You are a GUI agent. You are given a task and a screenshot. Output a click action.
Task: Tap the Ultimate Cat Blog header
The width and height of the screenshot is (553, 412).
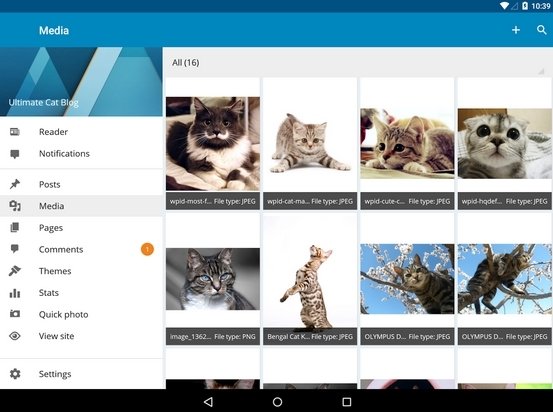click(81, 82)
